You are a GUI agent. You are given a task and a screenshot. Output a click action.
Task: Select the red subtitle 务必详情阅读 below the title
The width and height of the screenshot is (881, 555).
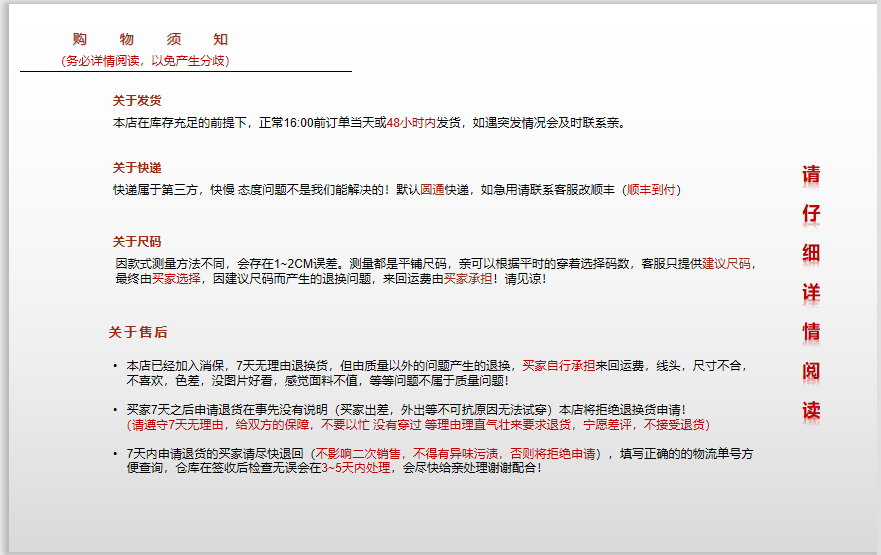[x=145, y=61]
